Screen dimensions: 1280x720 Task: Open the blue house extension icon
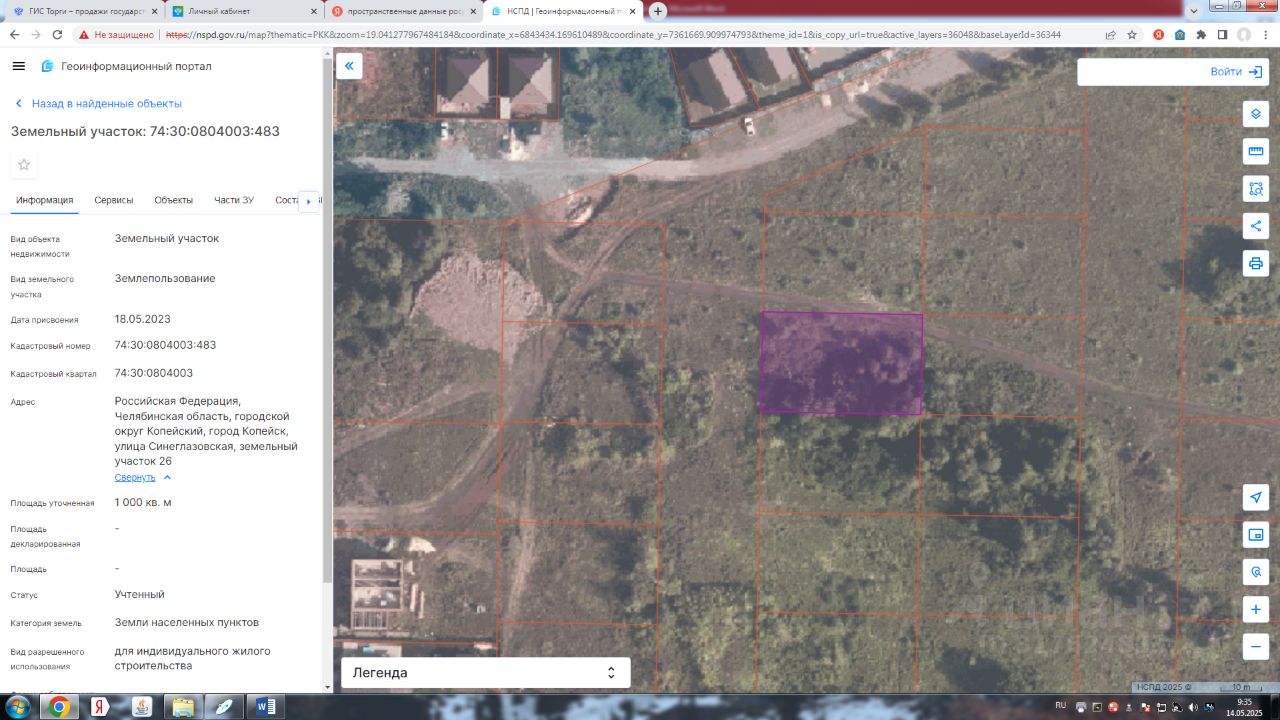[x=1180, y=34]
